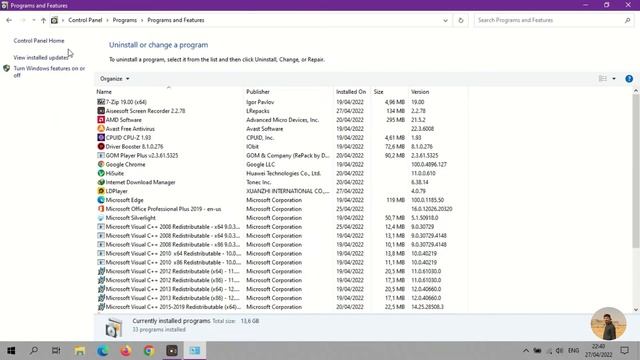Click the Microsoft Office Professional Plus icon
Viewport: 640px width, 360px height.
pos(101,209)
